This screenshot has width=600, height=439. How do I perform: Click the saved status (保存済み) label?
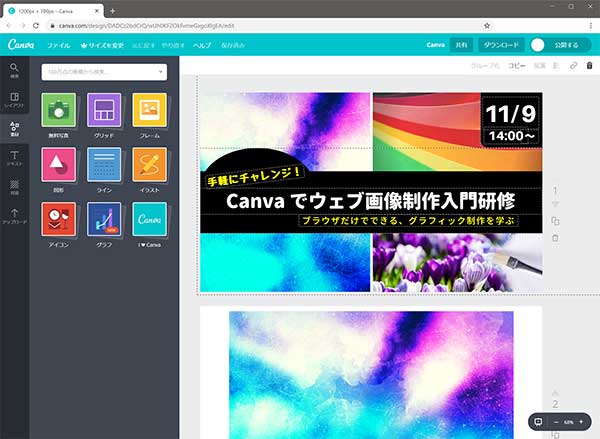point(233,45)
